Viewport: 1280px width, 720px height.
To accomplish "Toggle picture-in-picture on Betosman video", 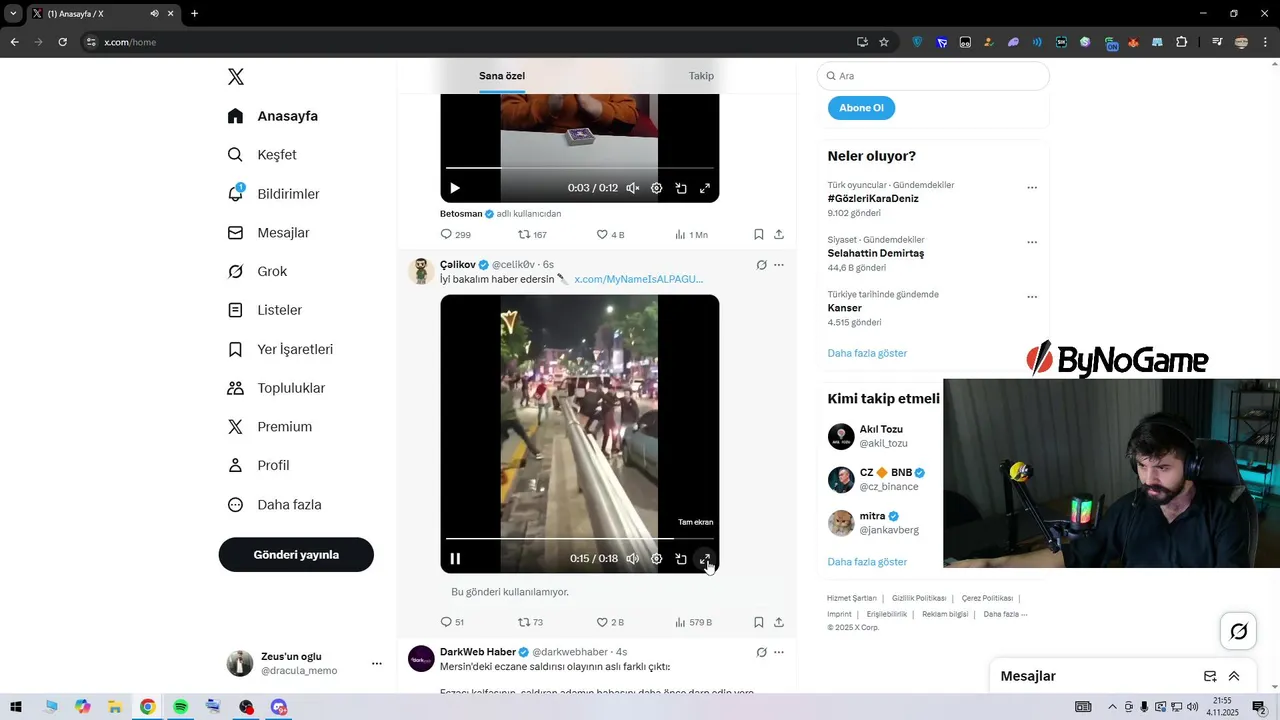I will coord(681,188).
